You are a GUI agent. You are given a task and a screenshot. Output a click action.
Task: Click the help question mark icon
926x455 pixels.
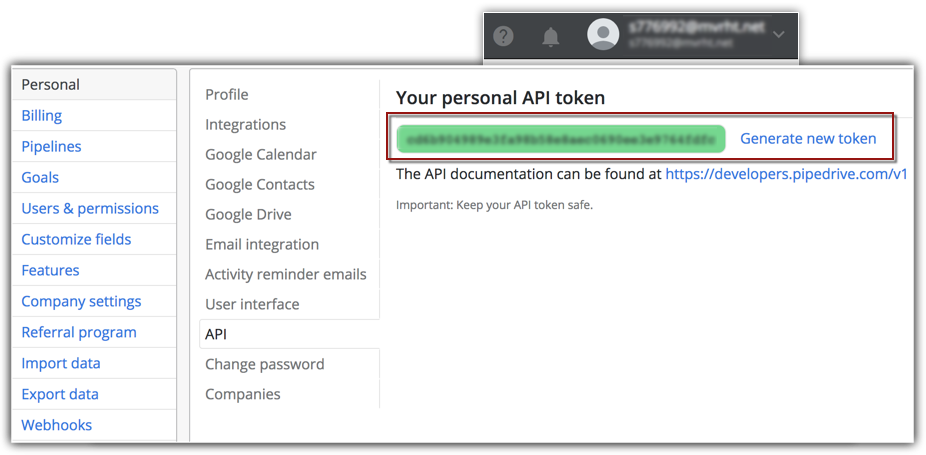(504, 37)
